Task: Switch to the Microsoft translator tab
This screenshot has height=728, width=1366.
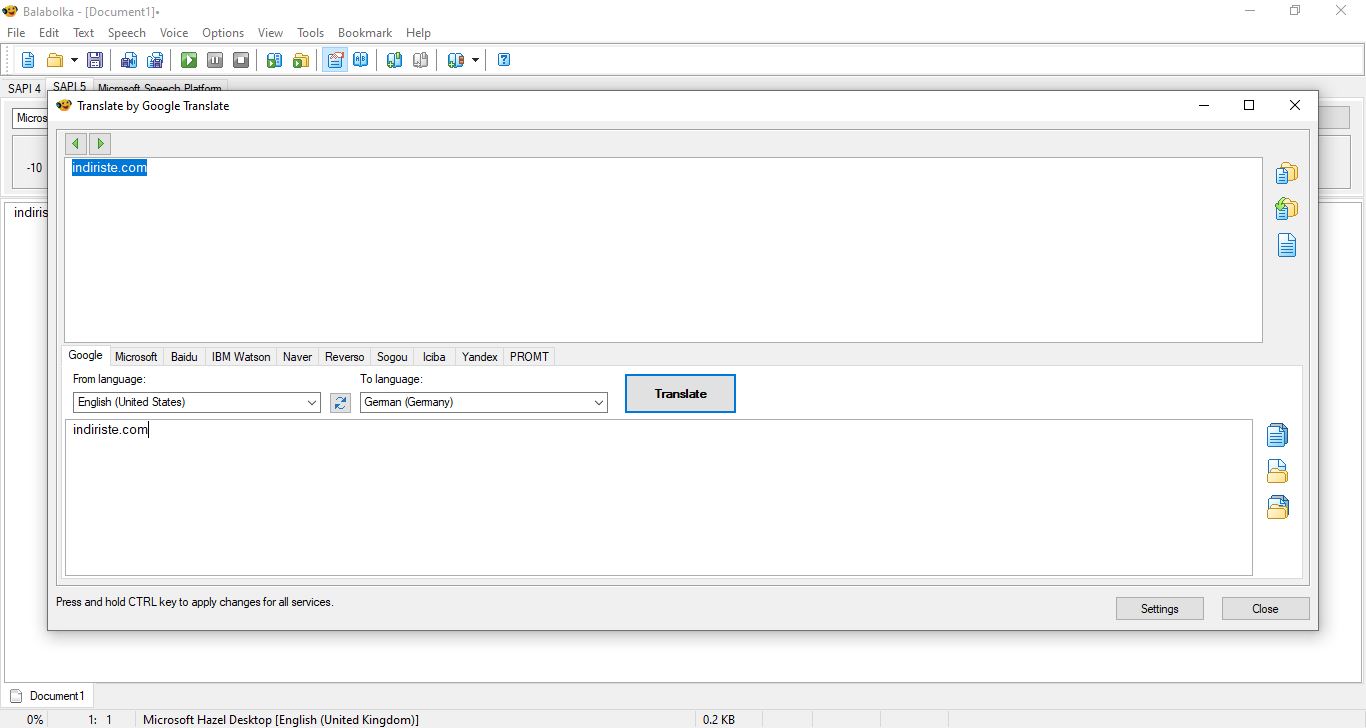Action: [136, 357]
